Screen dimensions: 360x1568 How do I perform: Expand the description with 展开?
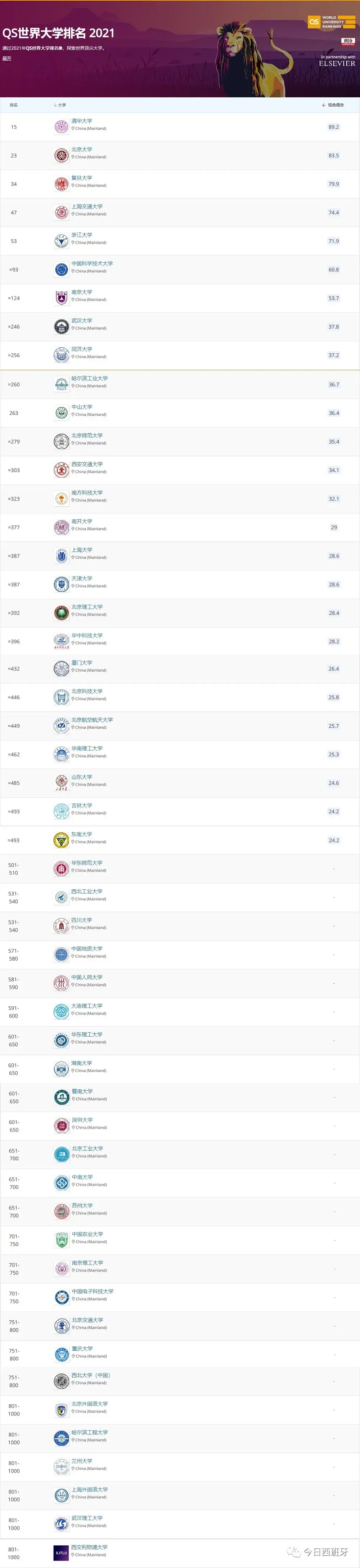pos(7,58)
